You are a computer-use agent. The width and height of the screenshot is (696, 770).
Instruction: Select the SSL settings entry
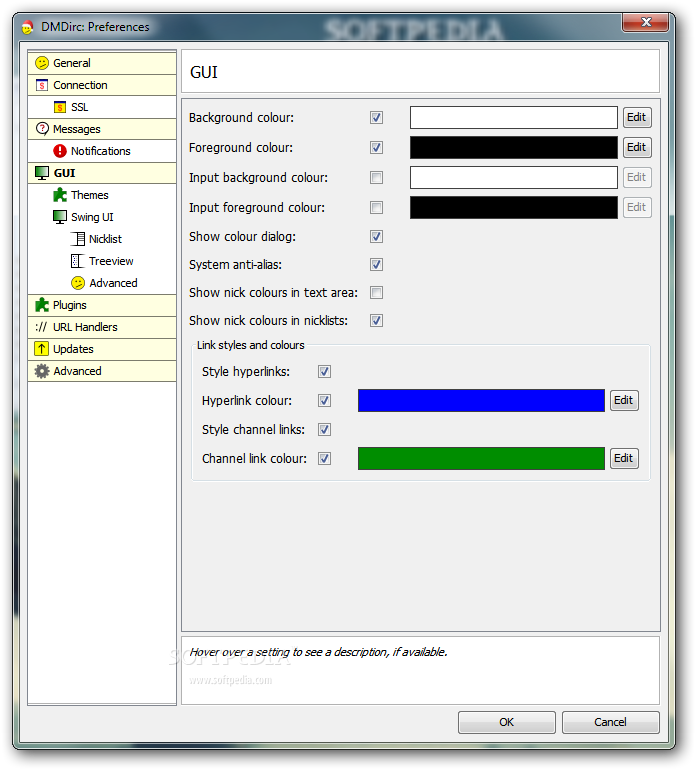[x=102, y=107]
